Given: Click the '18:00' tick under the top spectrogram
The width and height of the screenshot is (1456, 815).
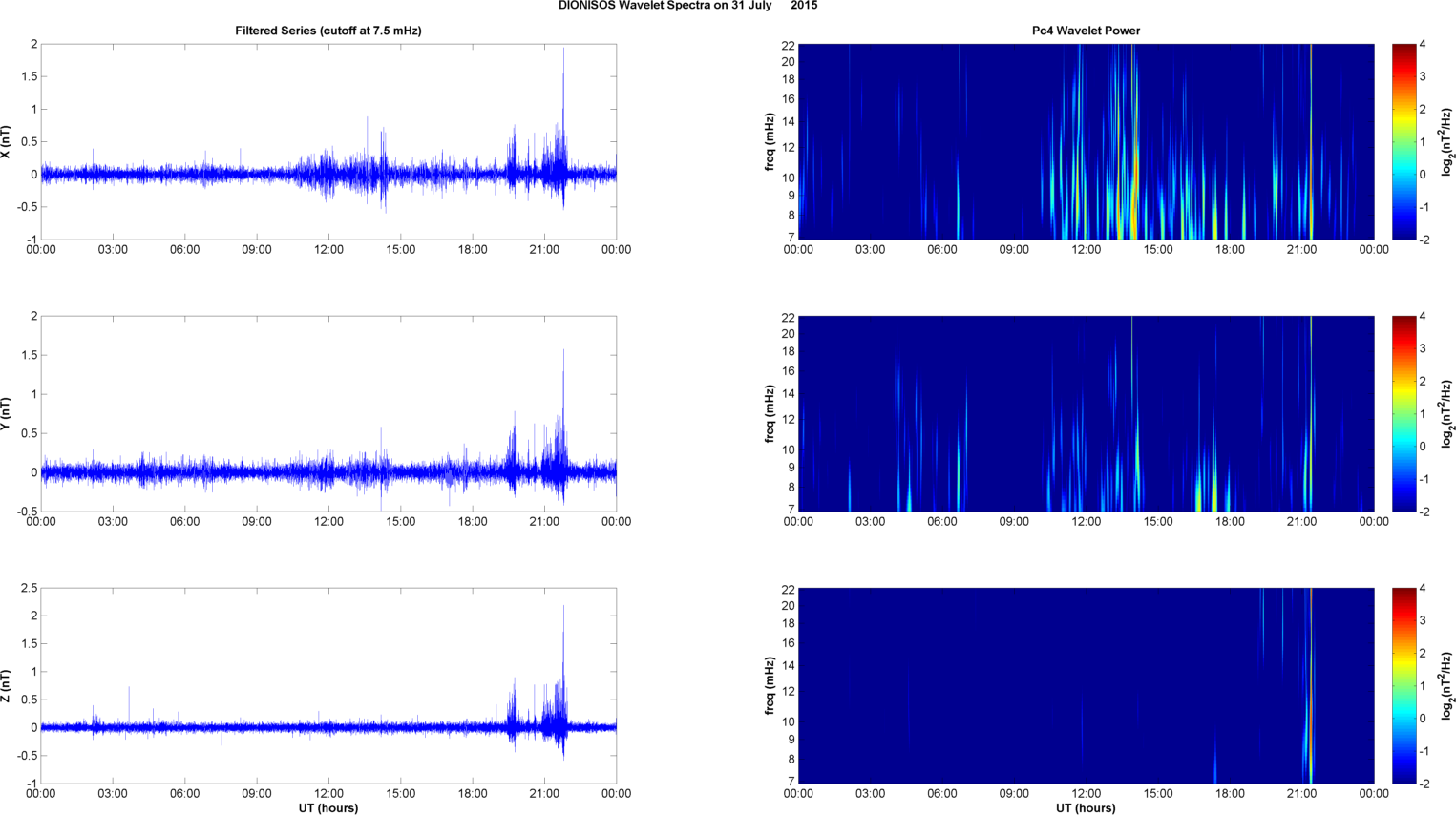Looking at the screenshot, I should [1230, 250].
